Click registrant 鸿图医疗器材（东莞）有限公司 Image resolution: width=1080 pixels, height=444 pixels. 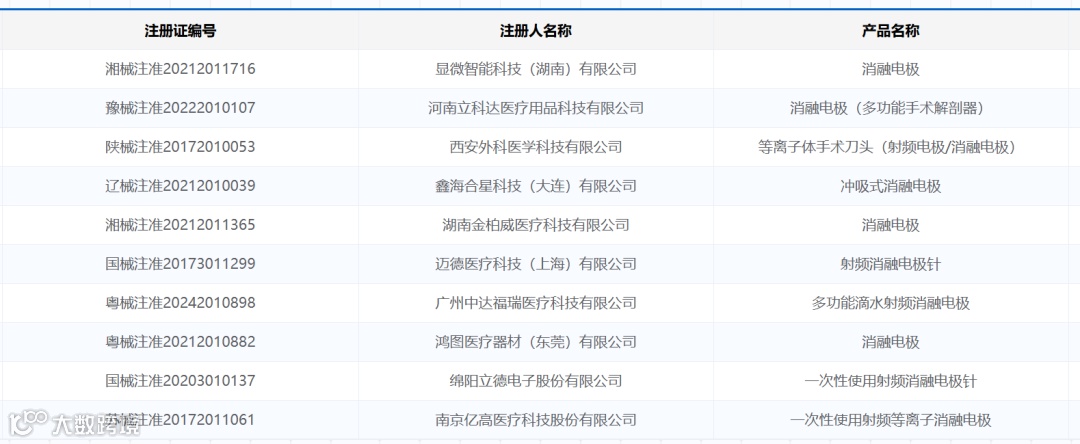tap(536, 341)
